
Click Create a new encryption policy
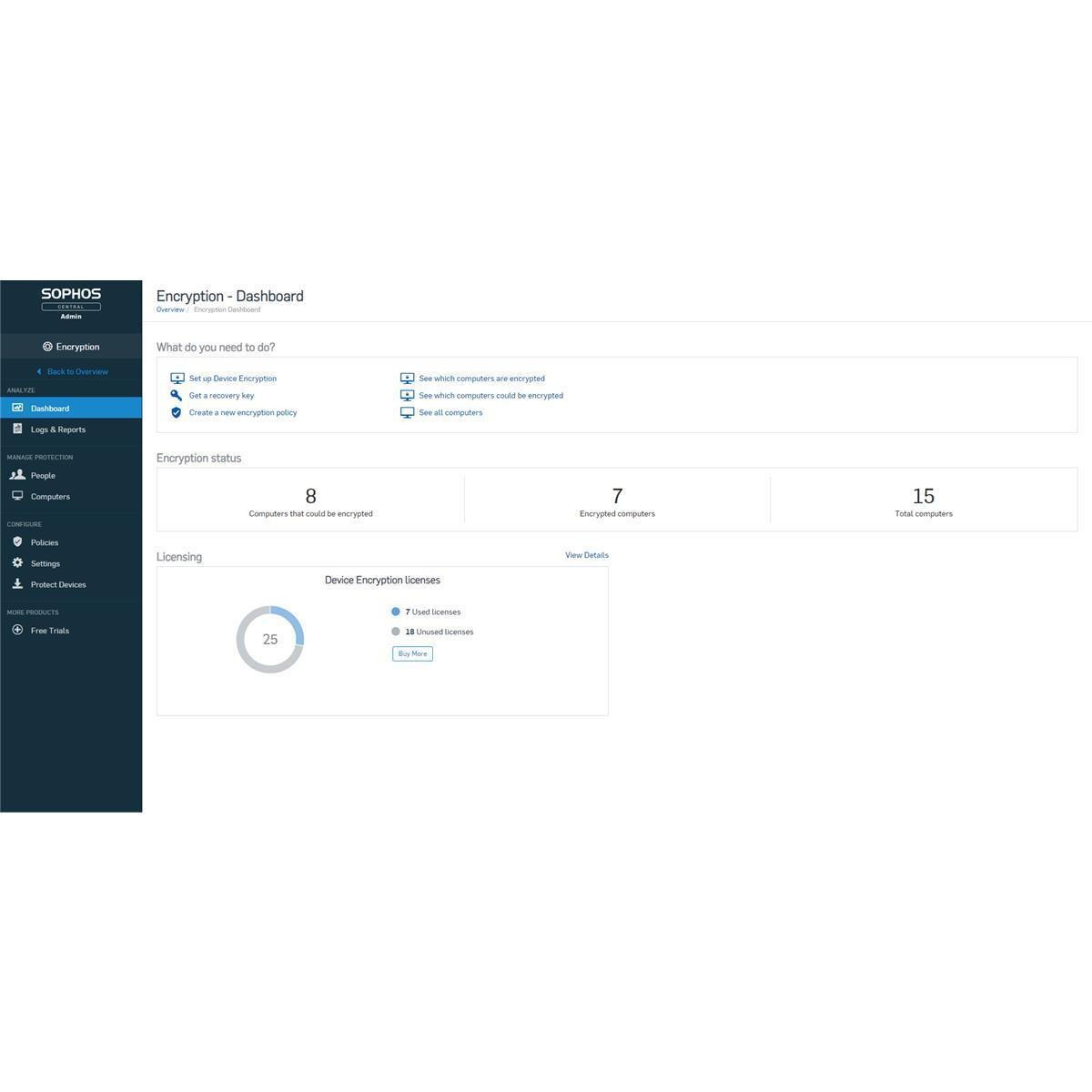(x=242, y=413)
